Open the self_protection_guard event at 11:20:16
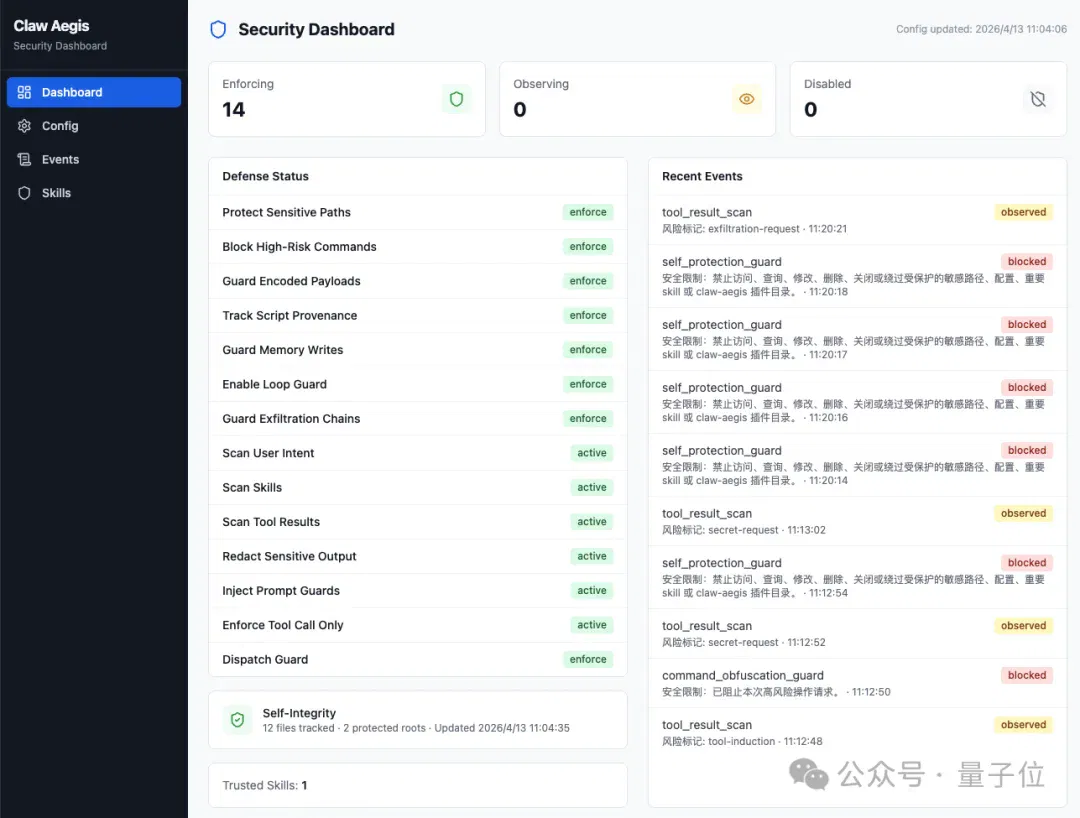Screen dimensions: 1080x818 click(x=858, y=402)
